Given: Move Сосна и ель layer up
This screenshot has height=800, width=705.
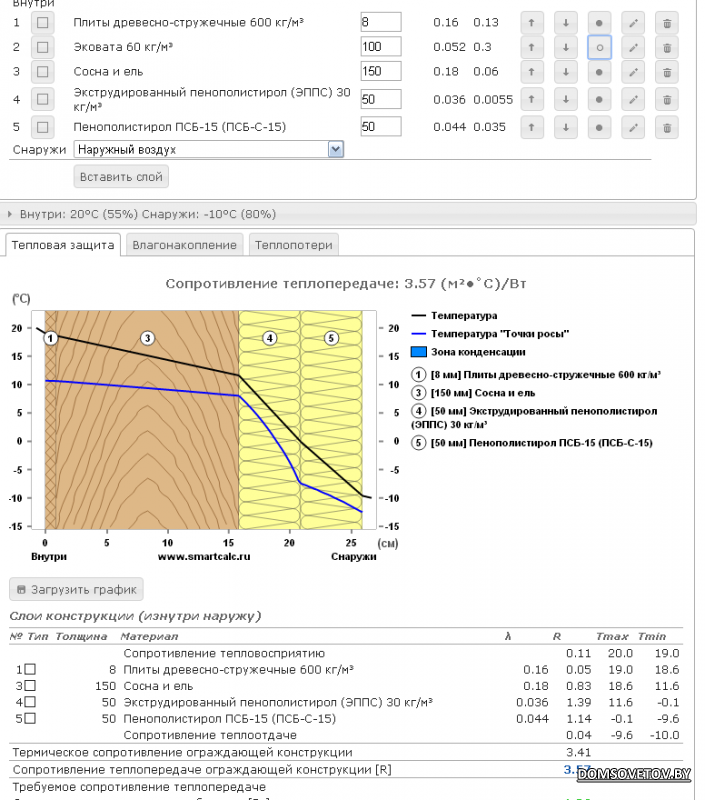Looking at the screenshot, I should [532, 72].
